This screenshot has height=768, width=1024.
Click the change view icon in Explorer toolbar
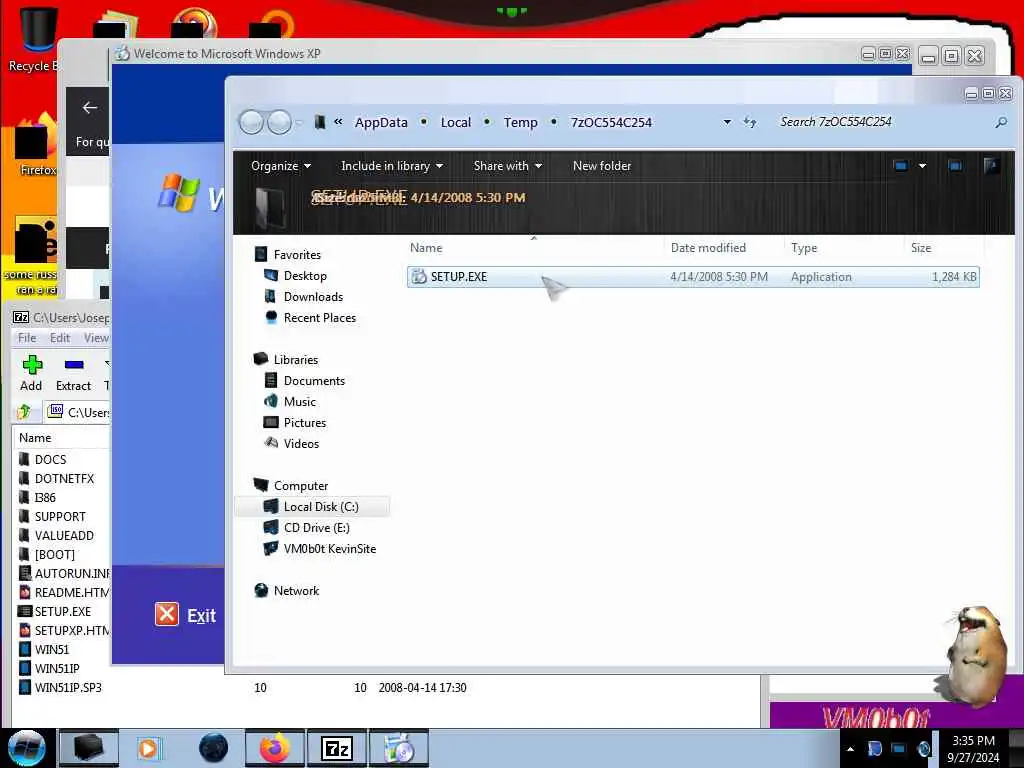pyautogui.click(x=901, y=166)
